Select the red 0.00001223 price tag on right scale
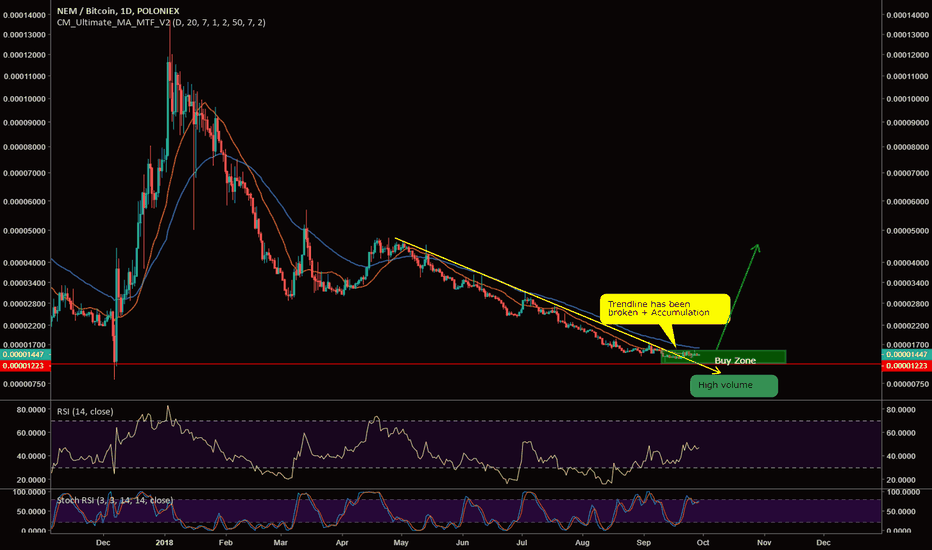 click(906, 366)
